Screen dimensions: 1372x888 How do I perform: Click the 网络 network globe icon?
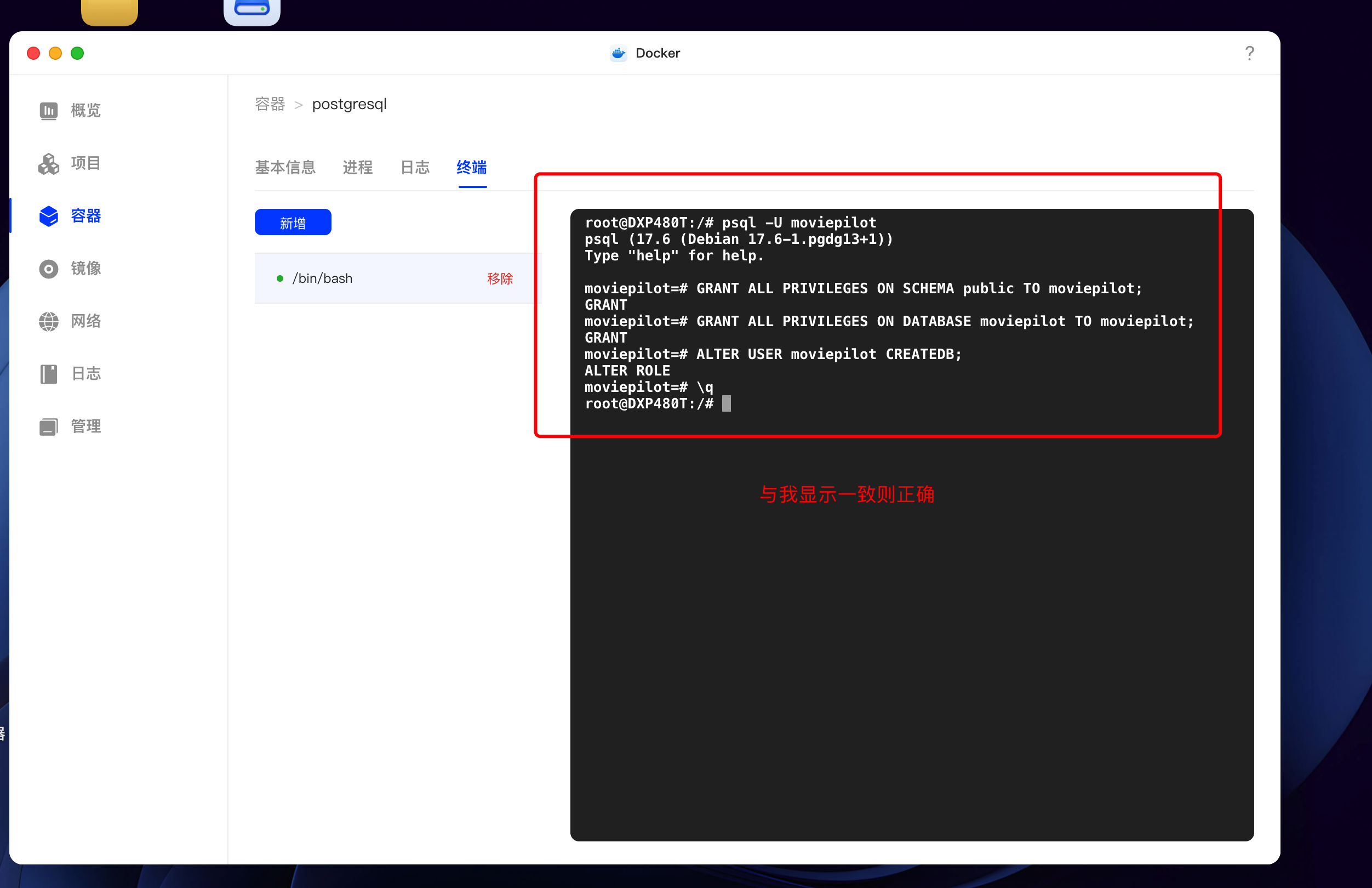(x=48, y=321)
